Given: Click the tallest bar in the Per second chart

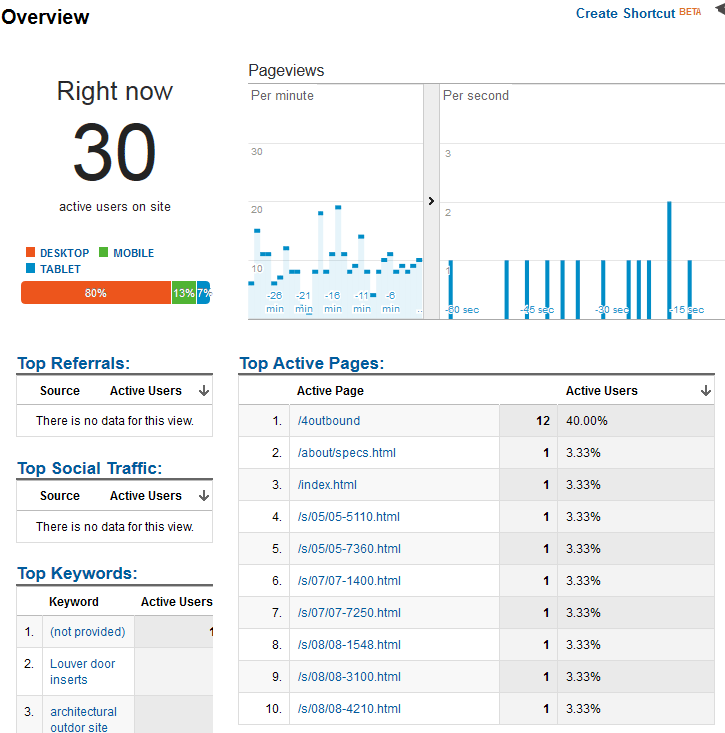Looking at the screenshot, I should (669, 260).
